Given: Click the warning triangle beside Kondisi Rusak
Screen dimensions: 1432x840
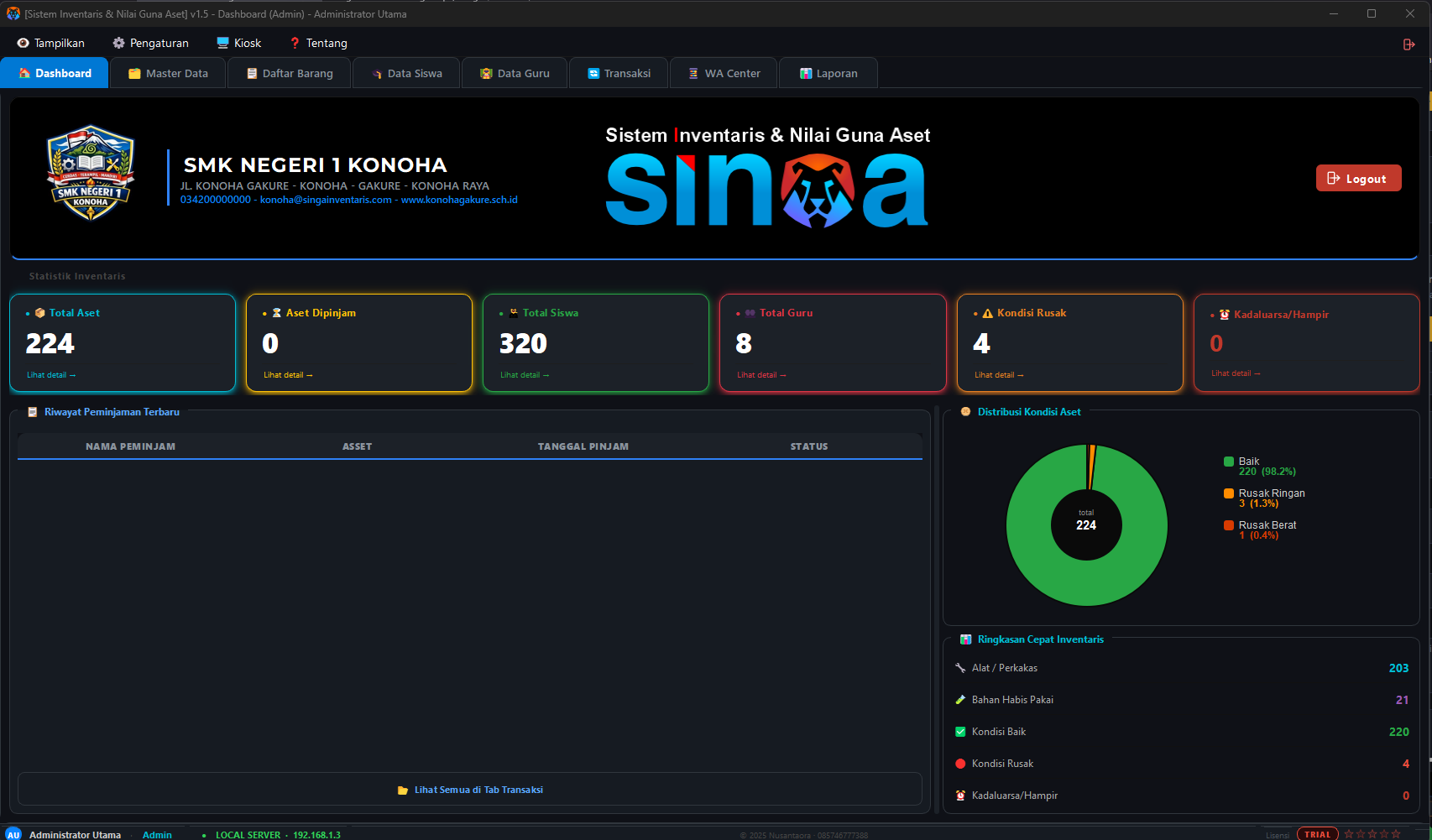Looking at the screenshot, I should coord(987,313).
